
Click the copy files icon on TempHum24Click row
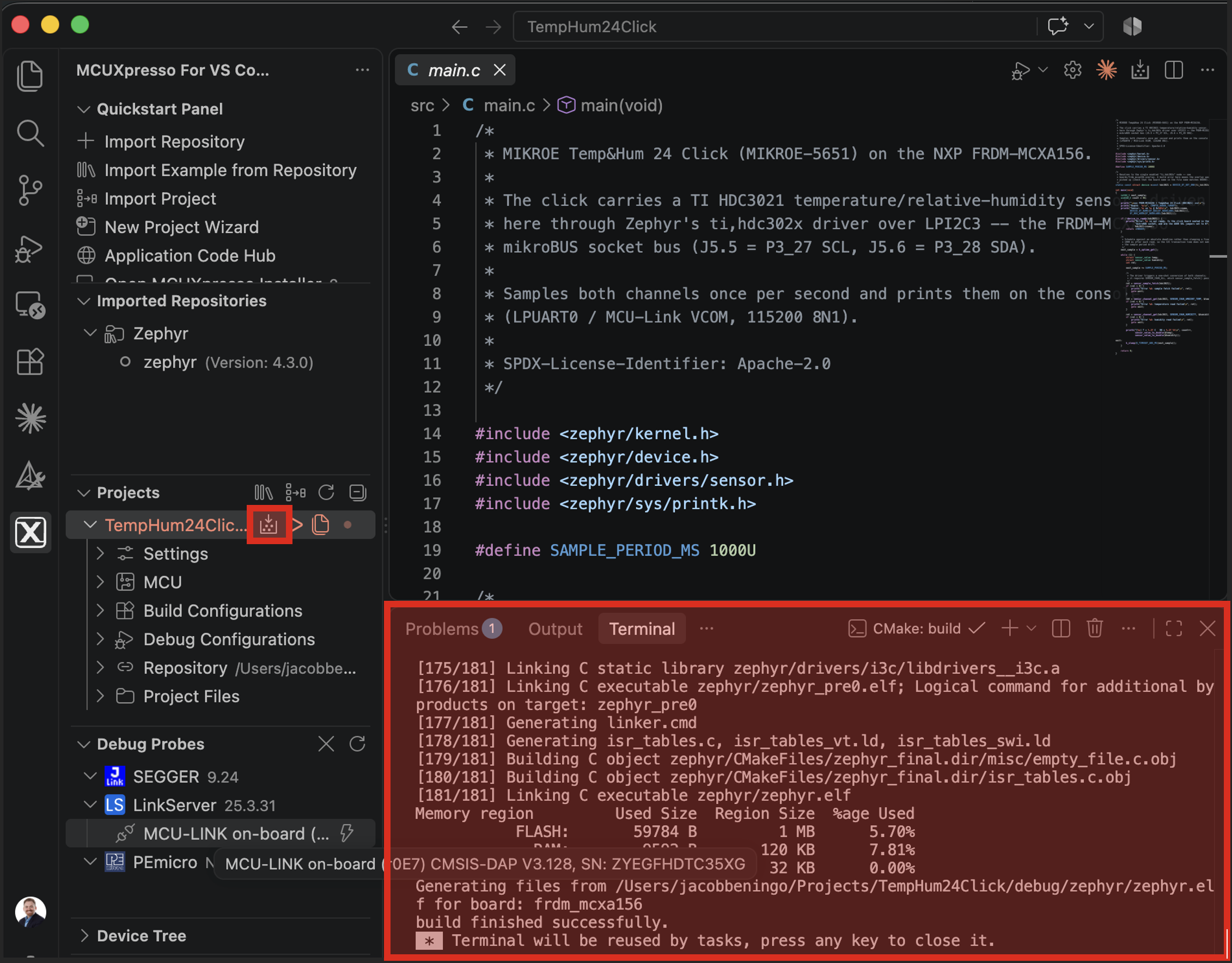tap(320, 525)
